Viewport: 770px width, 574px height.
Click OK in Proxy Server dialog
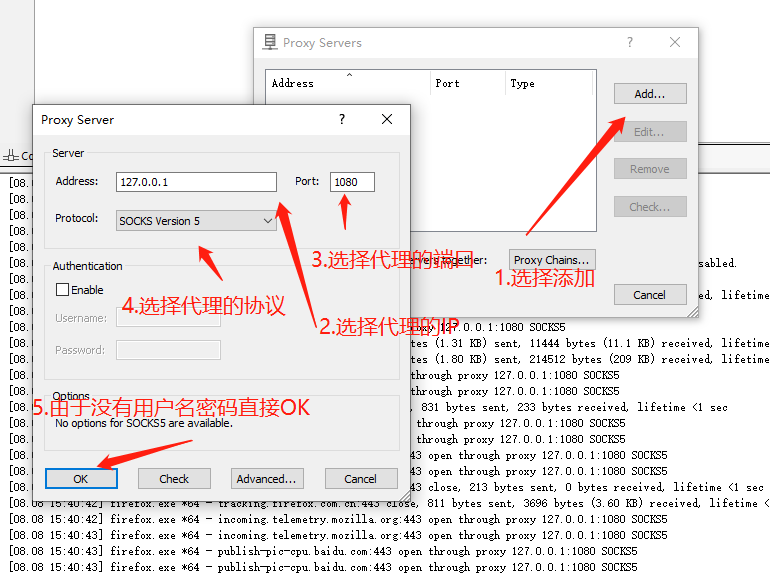(81, 479)
